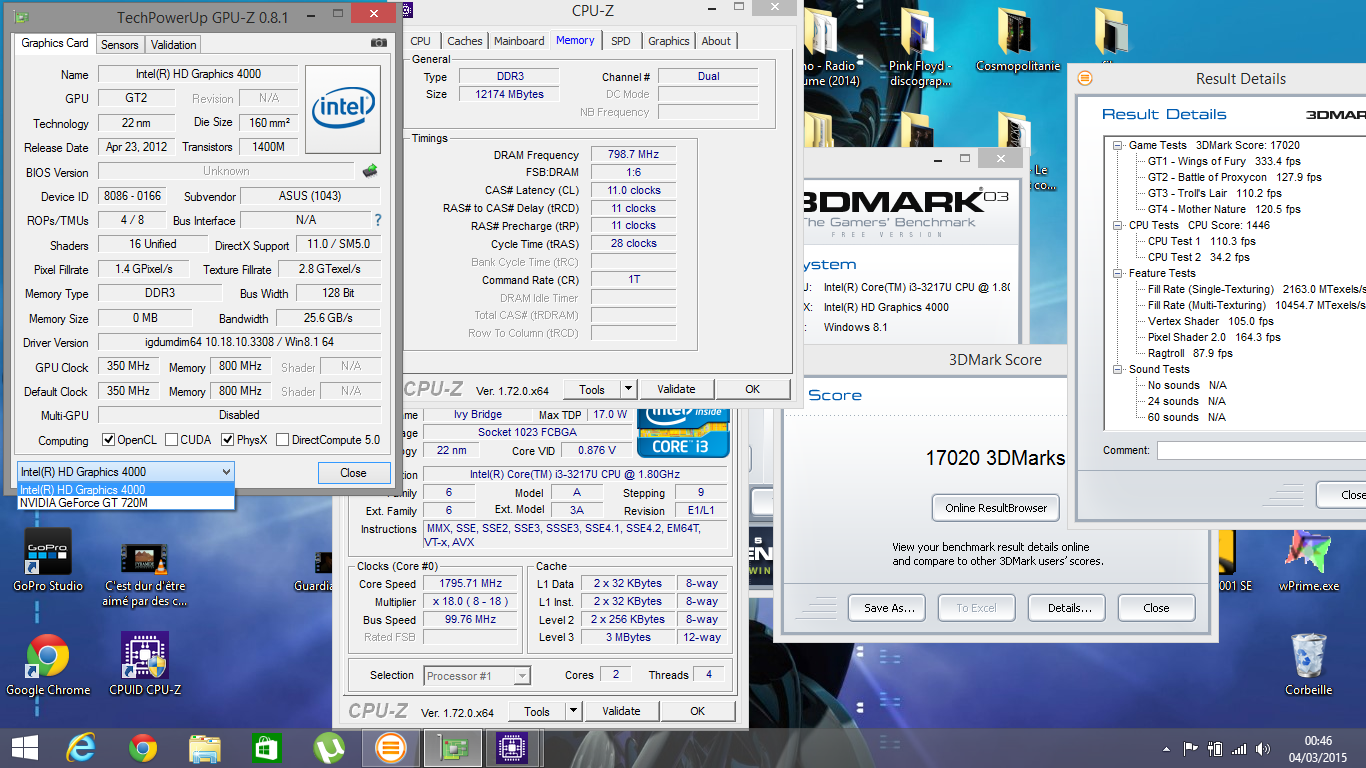1366x768 pixels.
Task: Select the Corbeille recycle bin icon
Action: (x=1309, y=665)
